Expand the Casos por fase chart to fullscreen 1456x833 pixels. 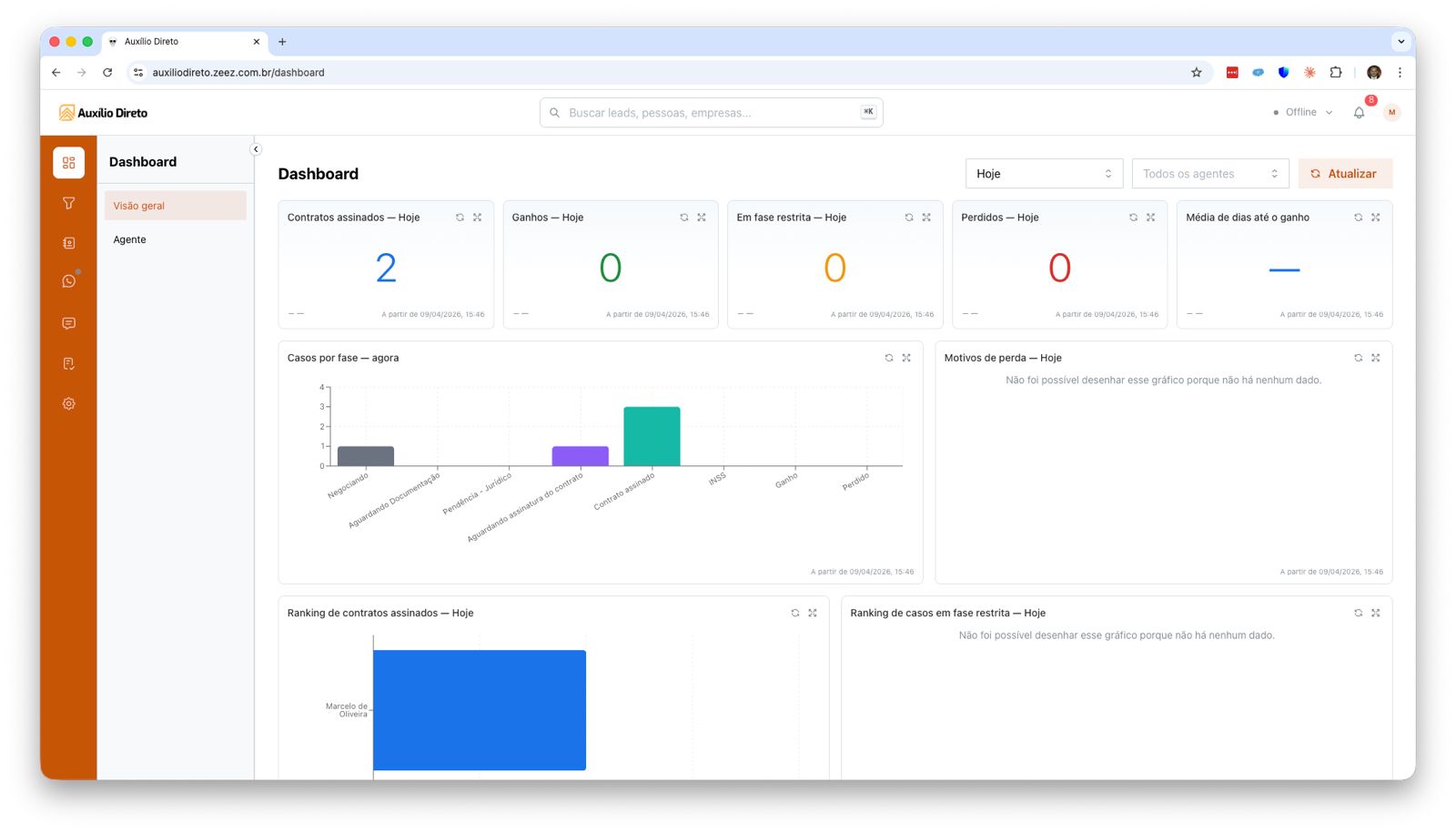[906, 358]
